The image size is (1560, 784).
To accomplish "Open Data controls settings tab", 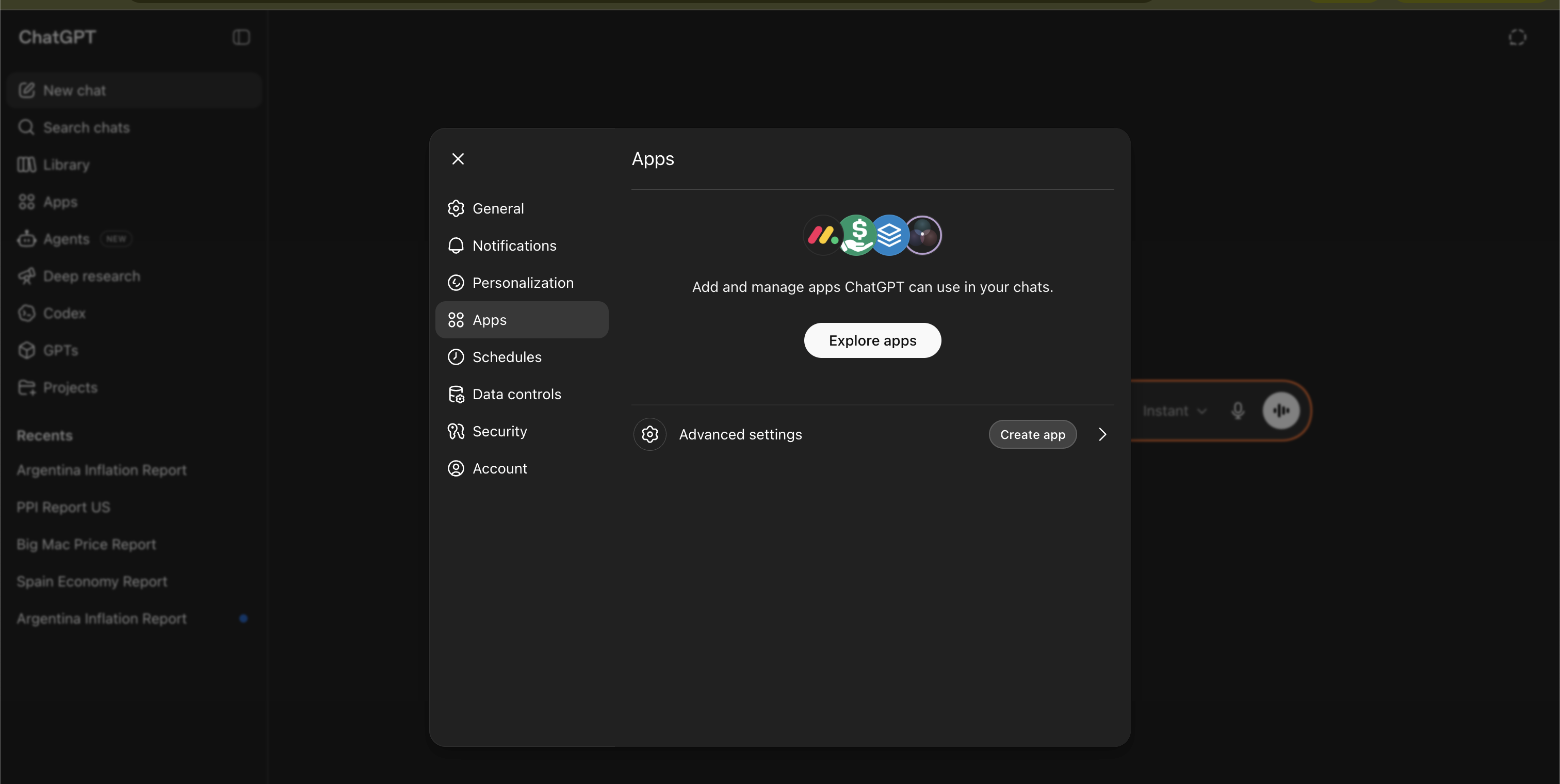I will 522,394.
